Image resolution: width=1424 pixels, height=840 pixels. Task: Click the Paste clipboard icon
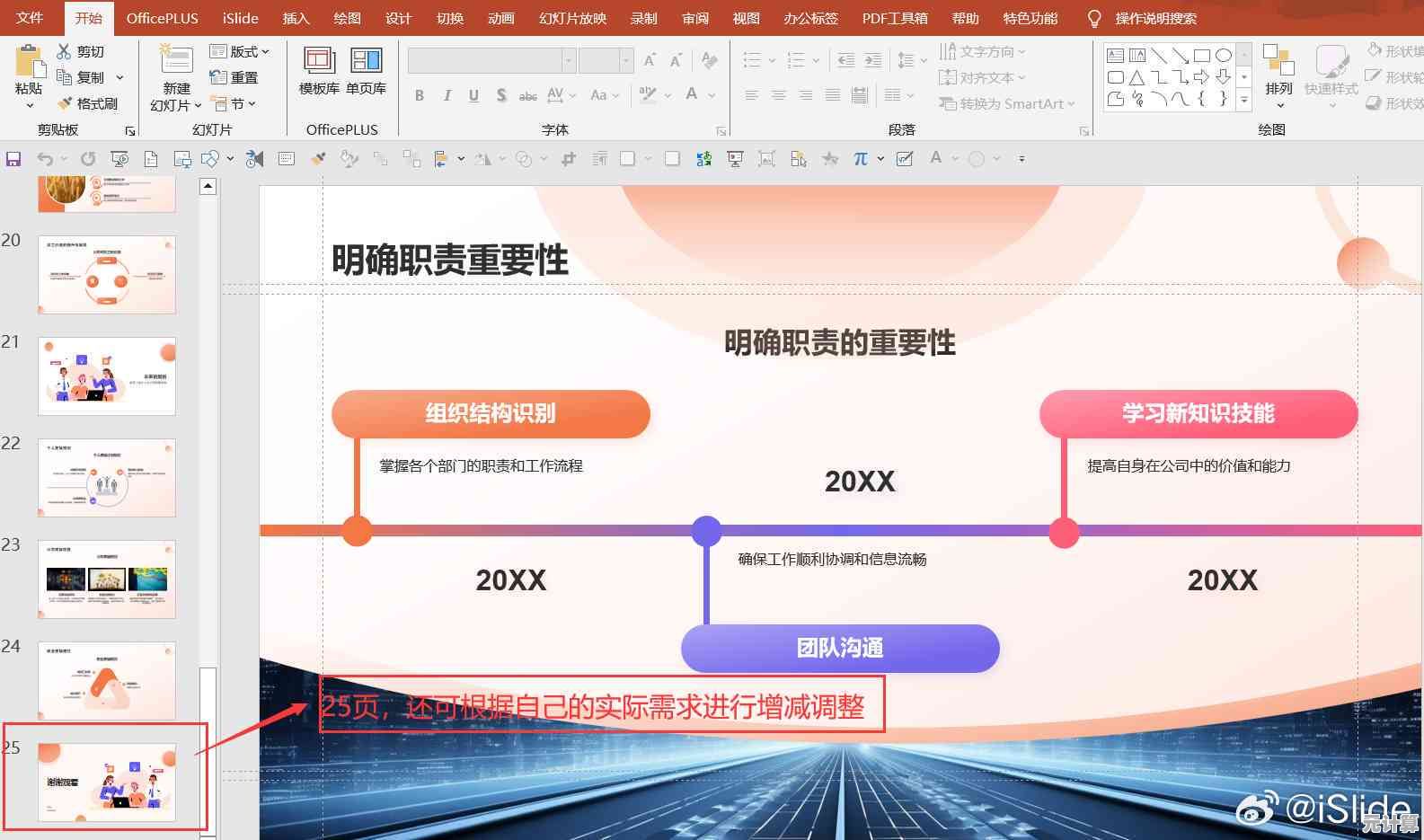(x=30, y=61)
